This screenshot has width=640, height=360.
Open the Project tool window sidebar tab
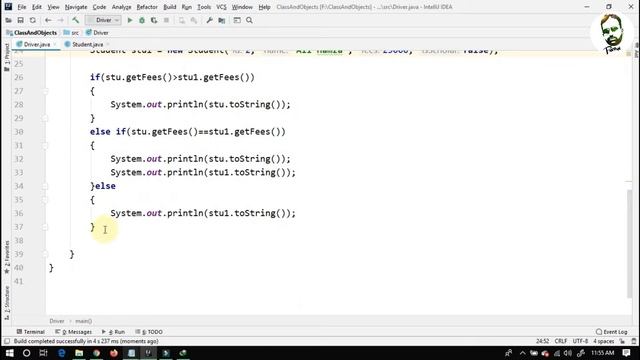tap(7, 57)
